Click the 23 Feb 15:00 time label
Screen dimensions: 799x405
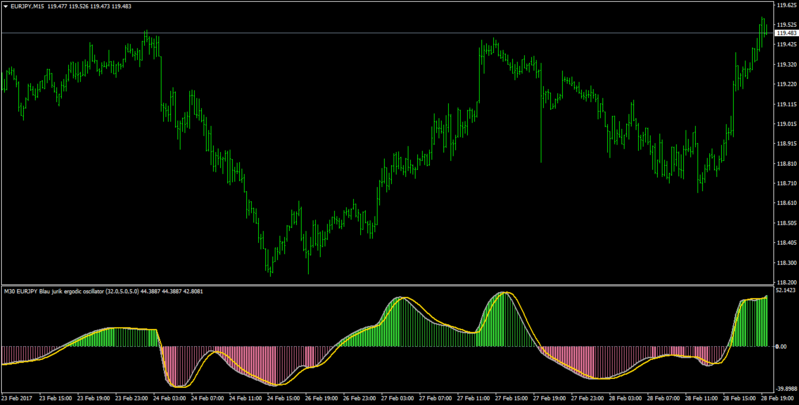tap(56, 398)
